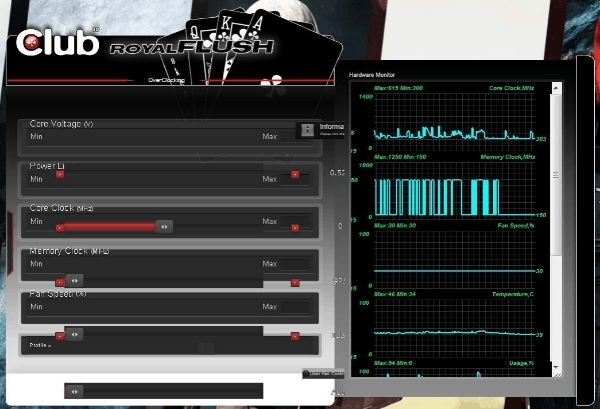Click the current temperature value '39'
This screenshot has height=409, width=600.
pos(539,335)
